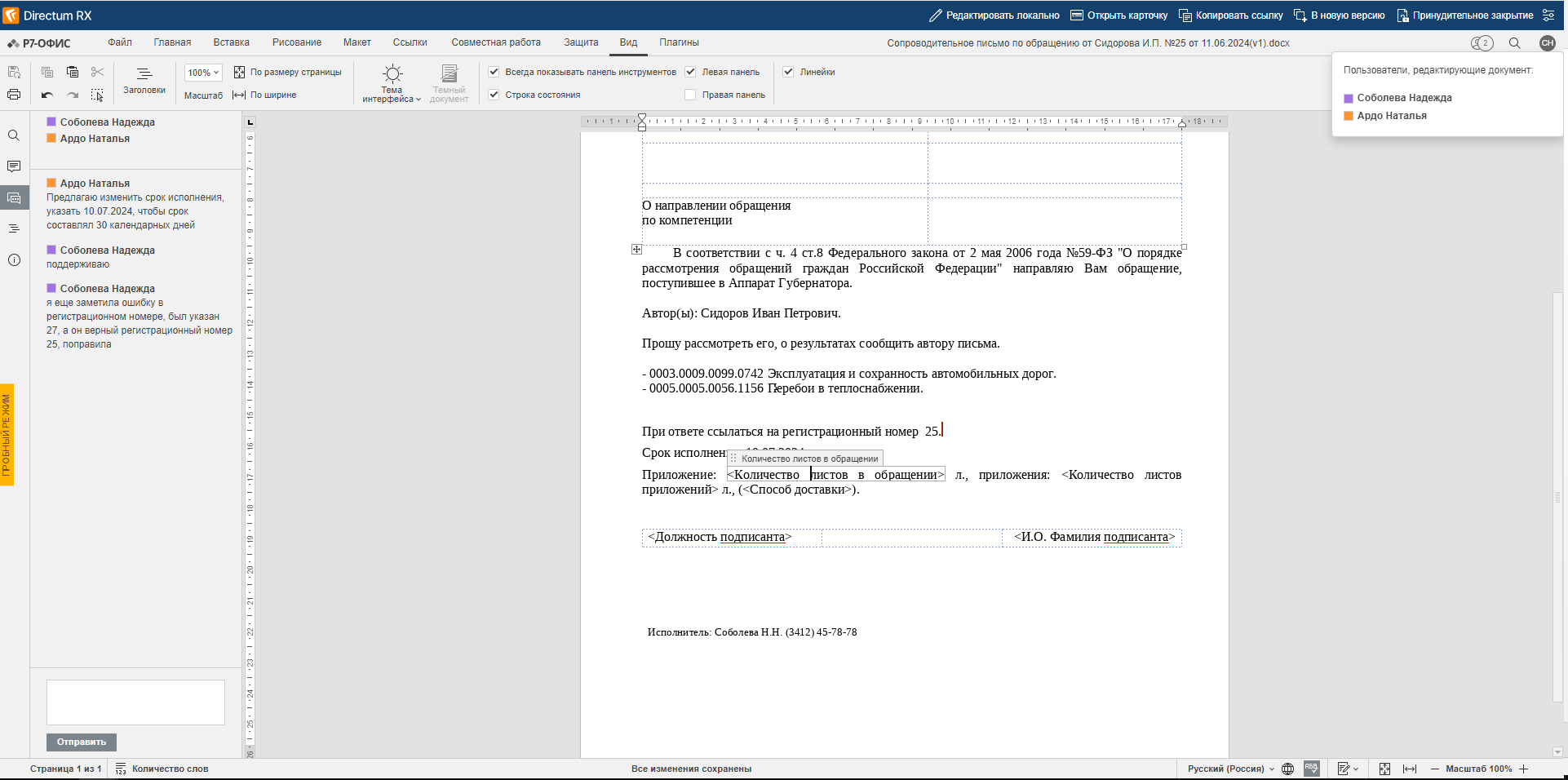The image size is (1568, 780).
Task: Toggle Левая панель checkbox
Action: pos(690,72)
